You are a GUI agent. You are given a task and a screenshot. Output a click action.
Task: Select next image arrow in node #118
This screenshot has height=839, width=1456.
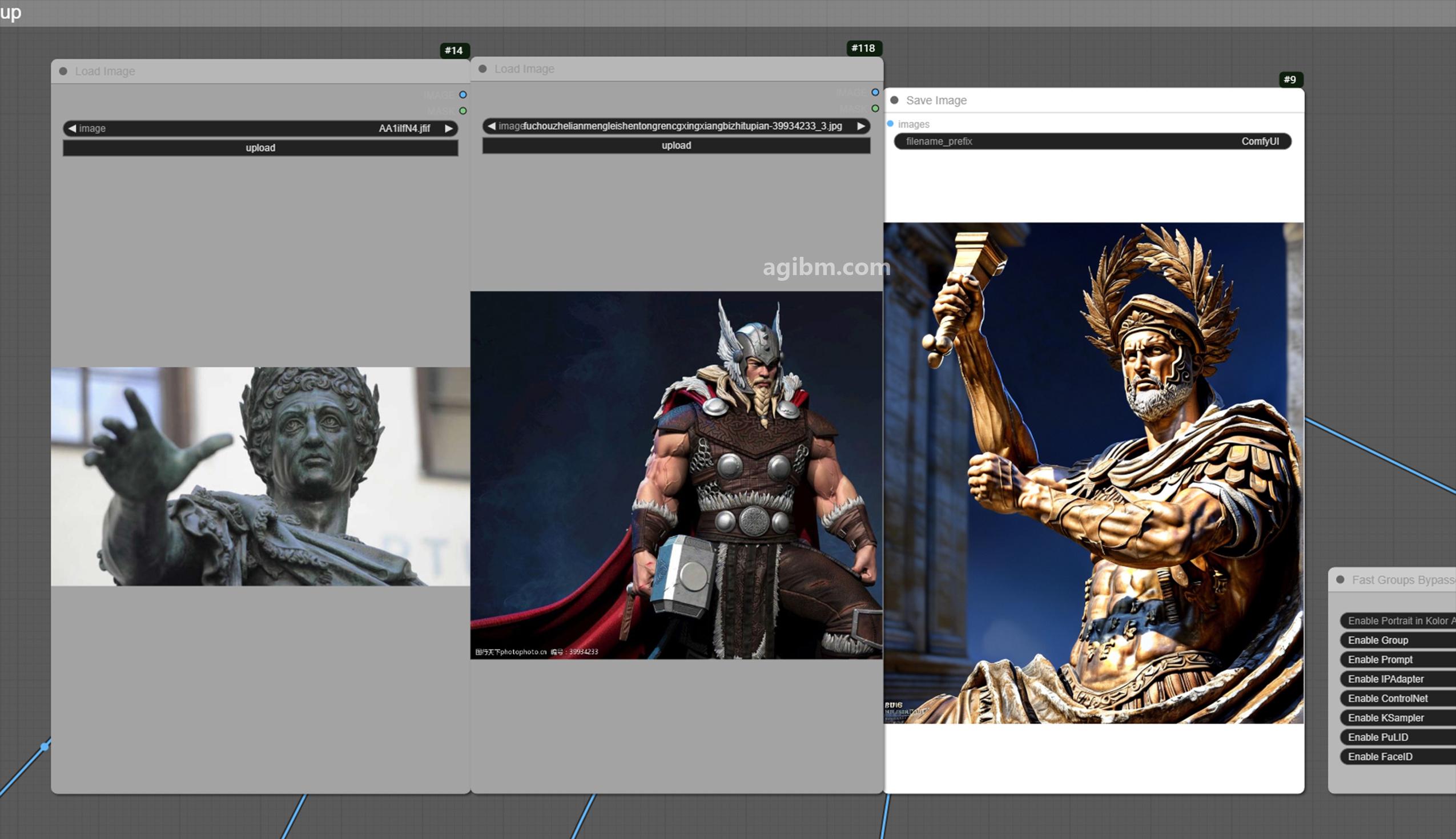[x=860, y=126]
